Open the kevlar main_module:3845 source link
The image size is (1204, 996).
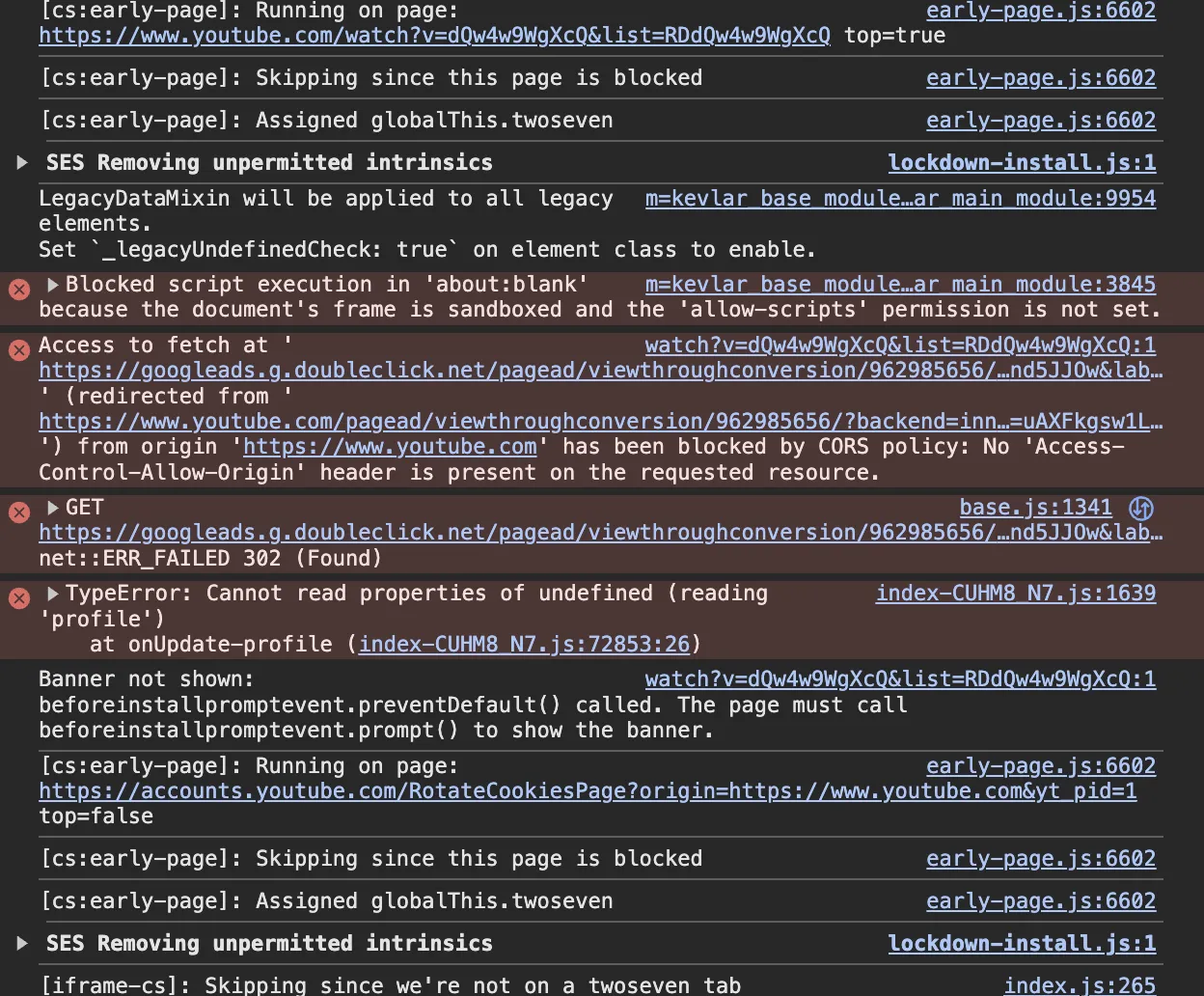click(x=900, y=285)
